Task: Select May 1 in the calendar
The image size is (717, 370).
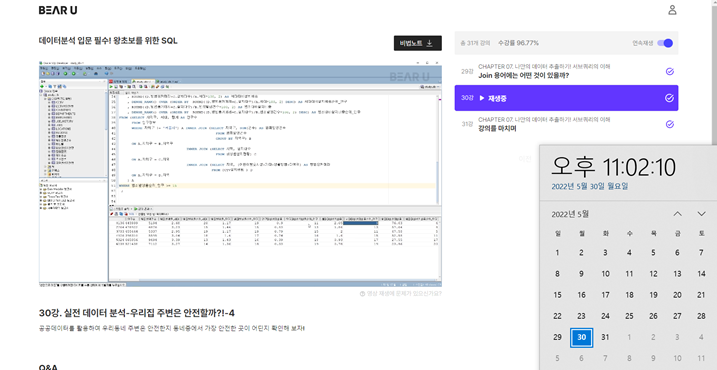Action: [557, 252]
